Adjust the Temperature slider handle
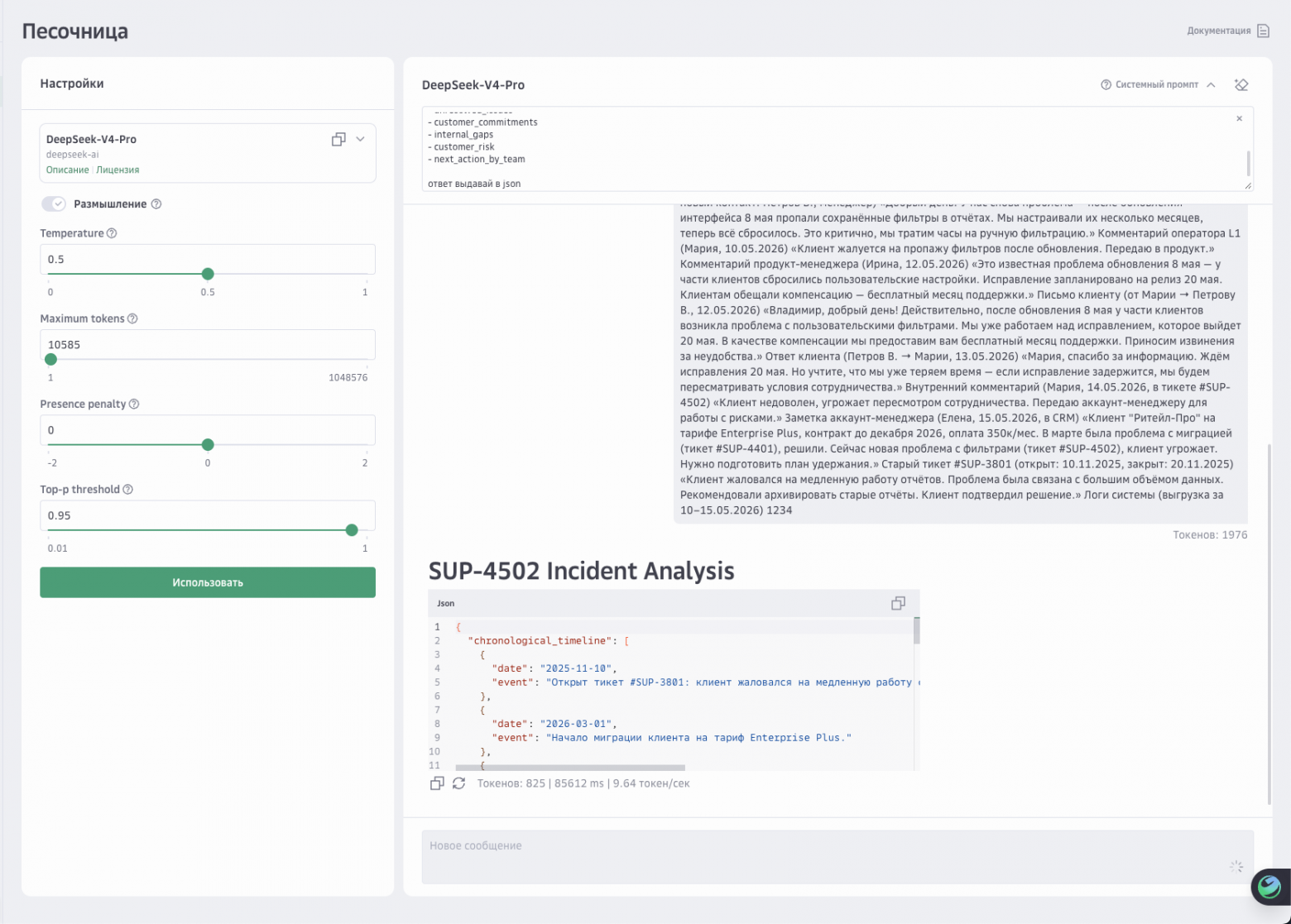The image size is (1291, 924). (208, 274)
